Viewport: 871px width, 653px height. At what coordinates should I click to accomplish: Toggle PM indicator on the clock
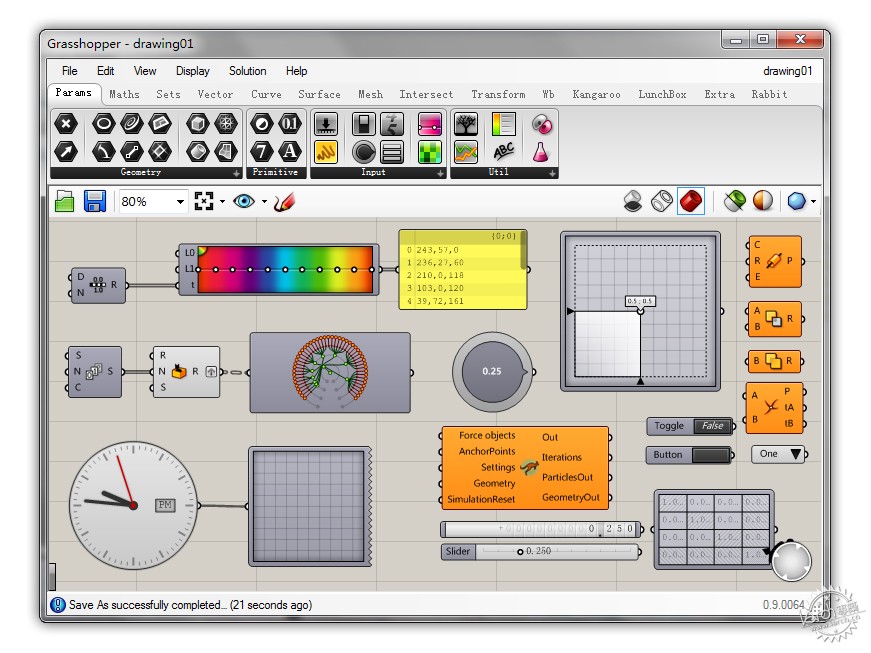pos(165,505)
